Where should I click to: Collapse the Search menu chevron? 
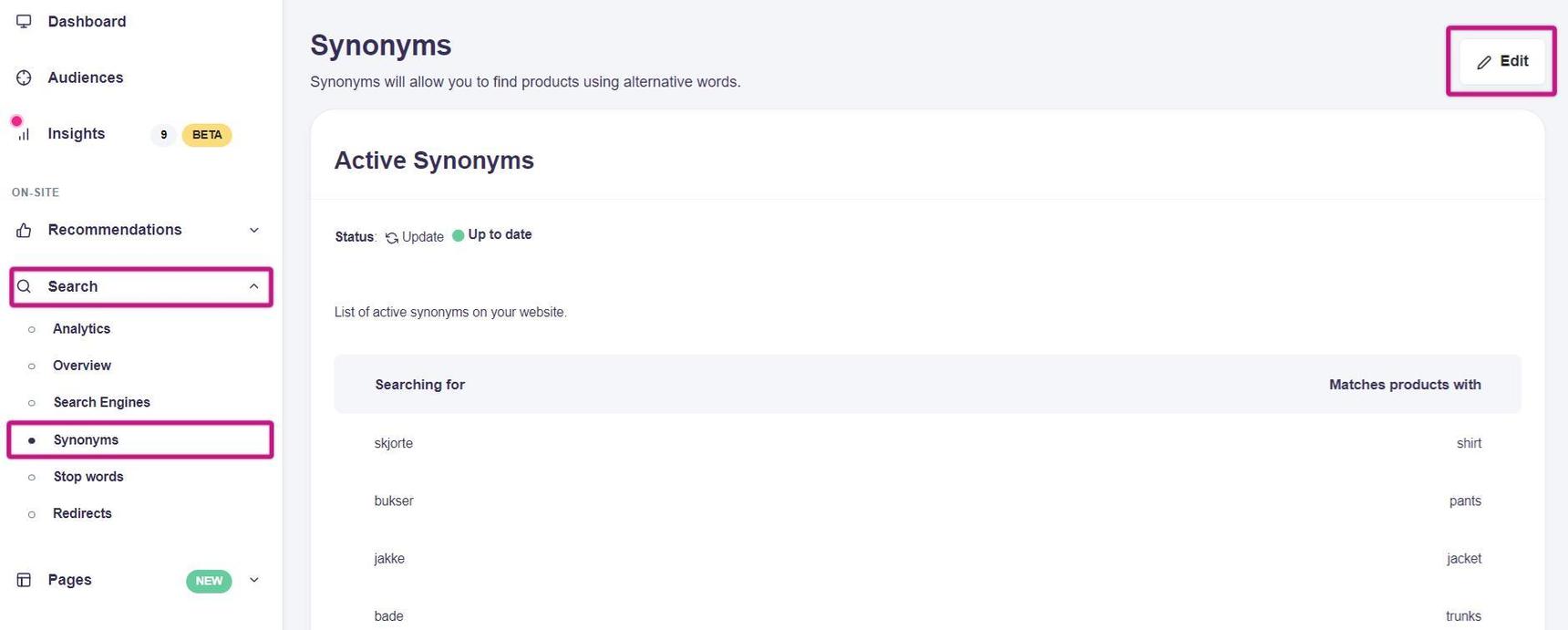tap(254, 286)
